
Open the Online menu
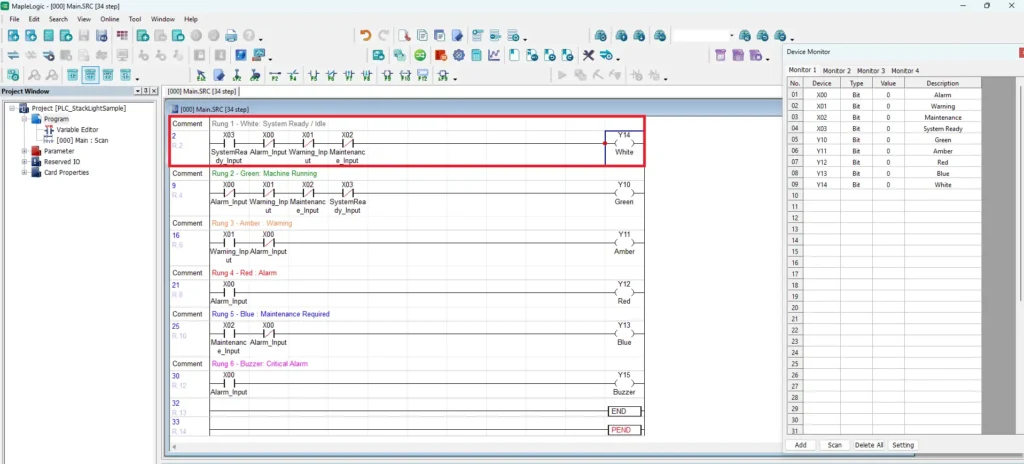tap(110, 19)
